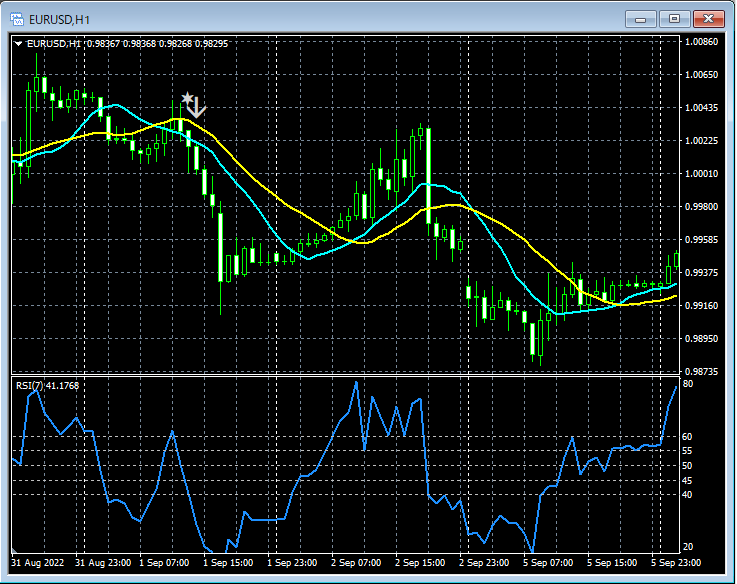Click the 5 Sep 23:00 time axis label

point(676,563)
